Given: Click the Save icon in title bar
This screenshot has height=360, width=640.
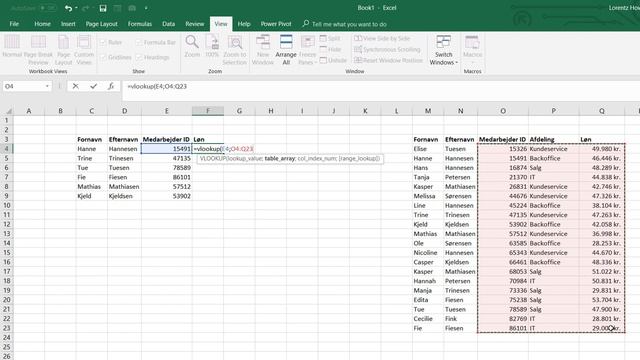Looking at the screenshot, I should [x=103, y=8].
